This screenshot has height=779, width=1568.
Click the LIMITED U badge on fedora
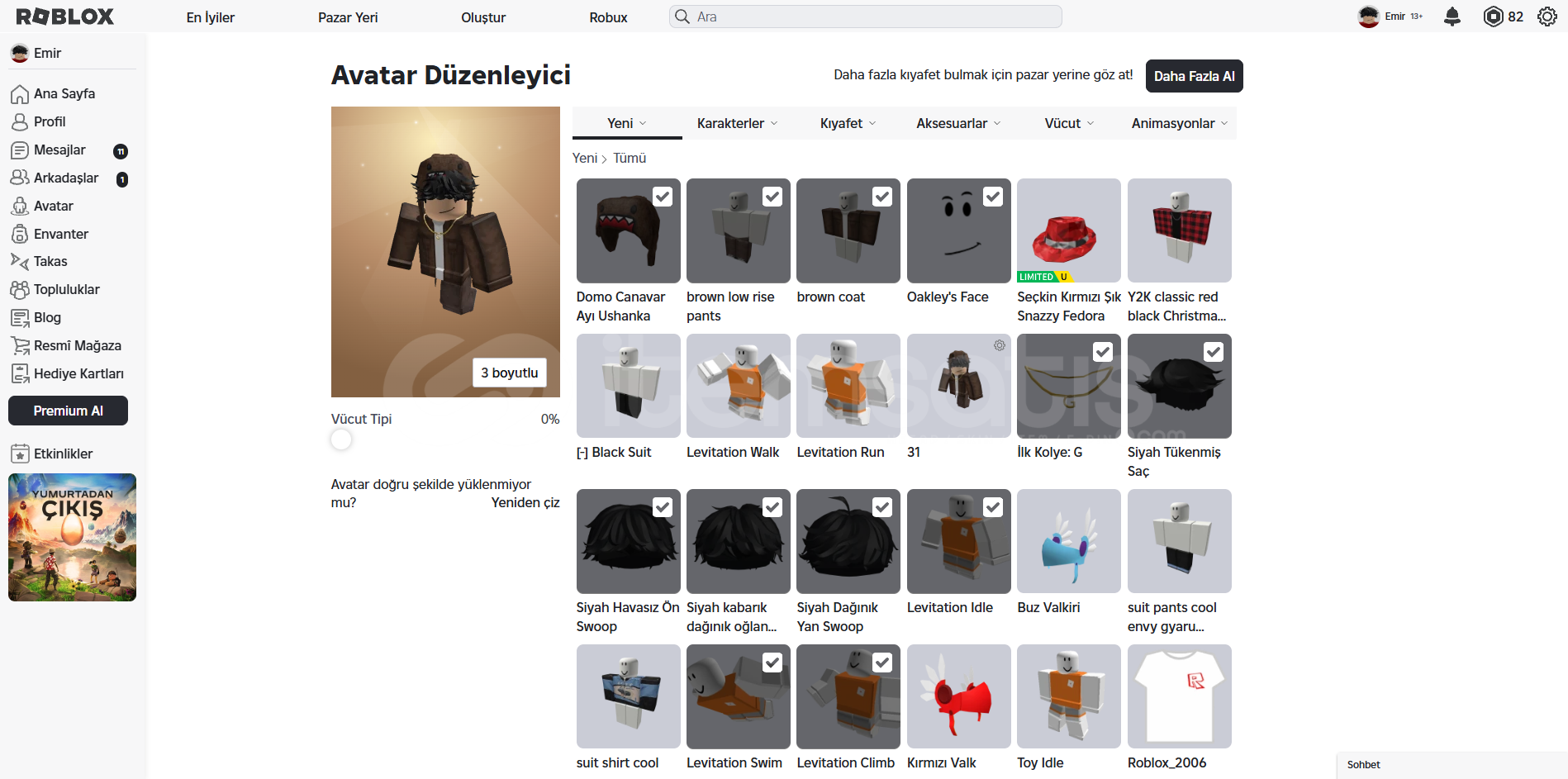click(x=1044, y=277)
